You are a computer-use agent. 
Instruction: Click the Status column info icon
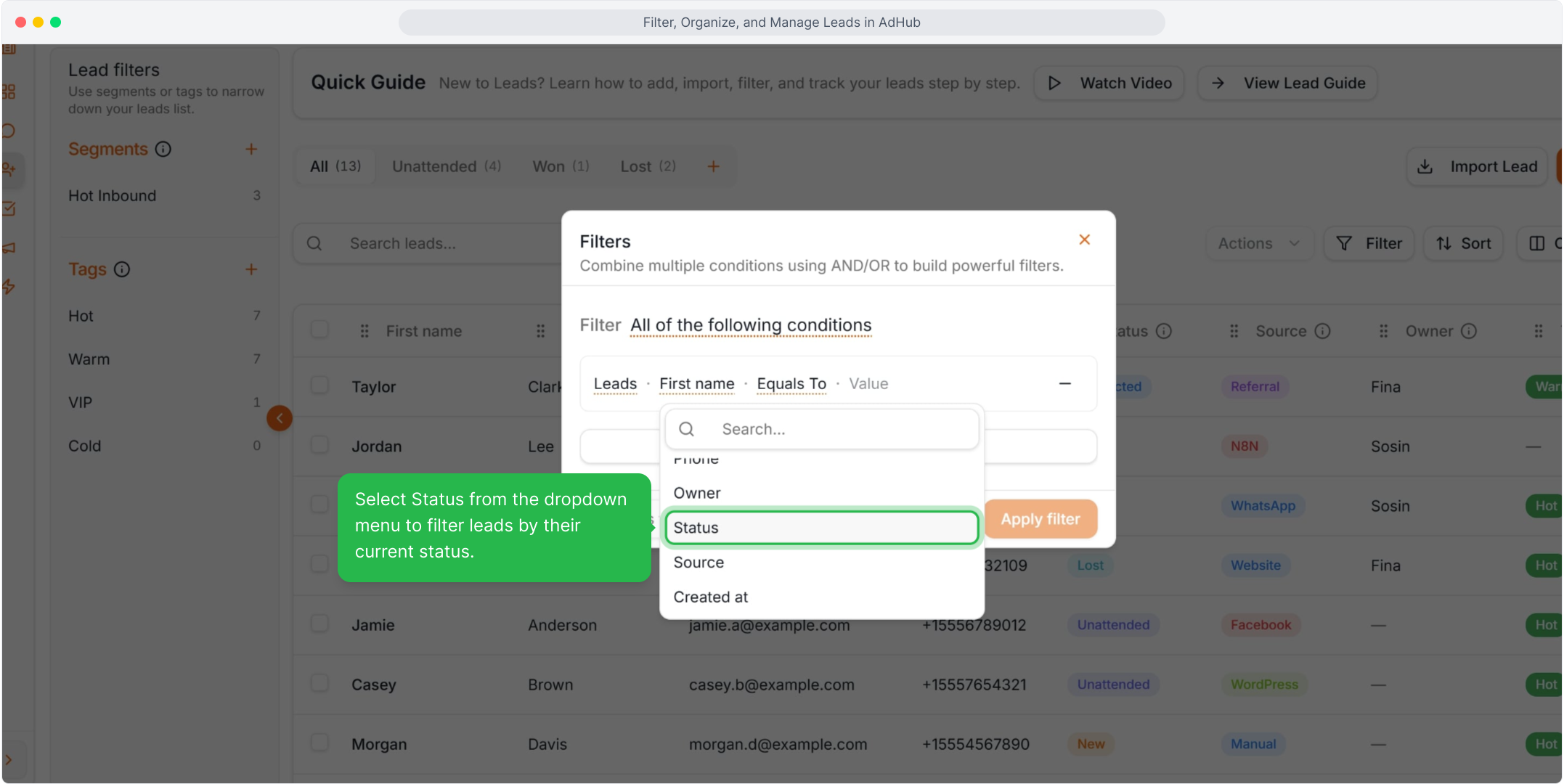pyautogui.click(x=1164, y=331)
